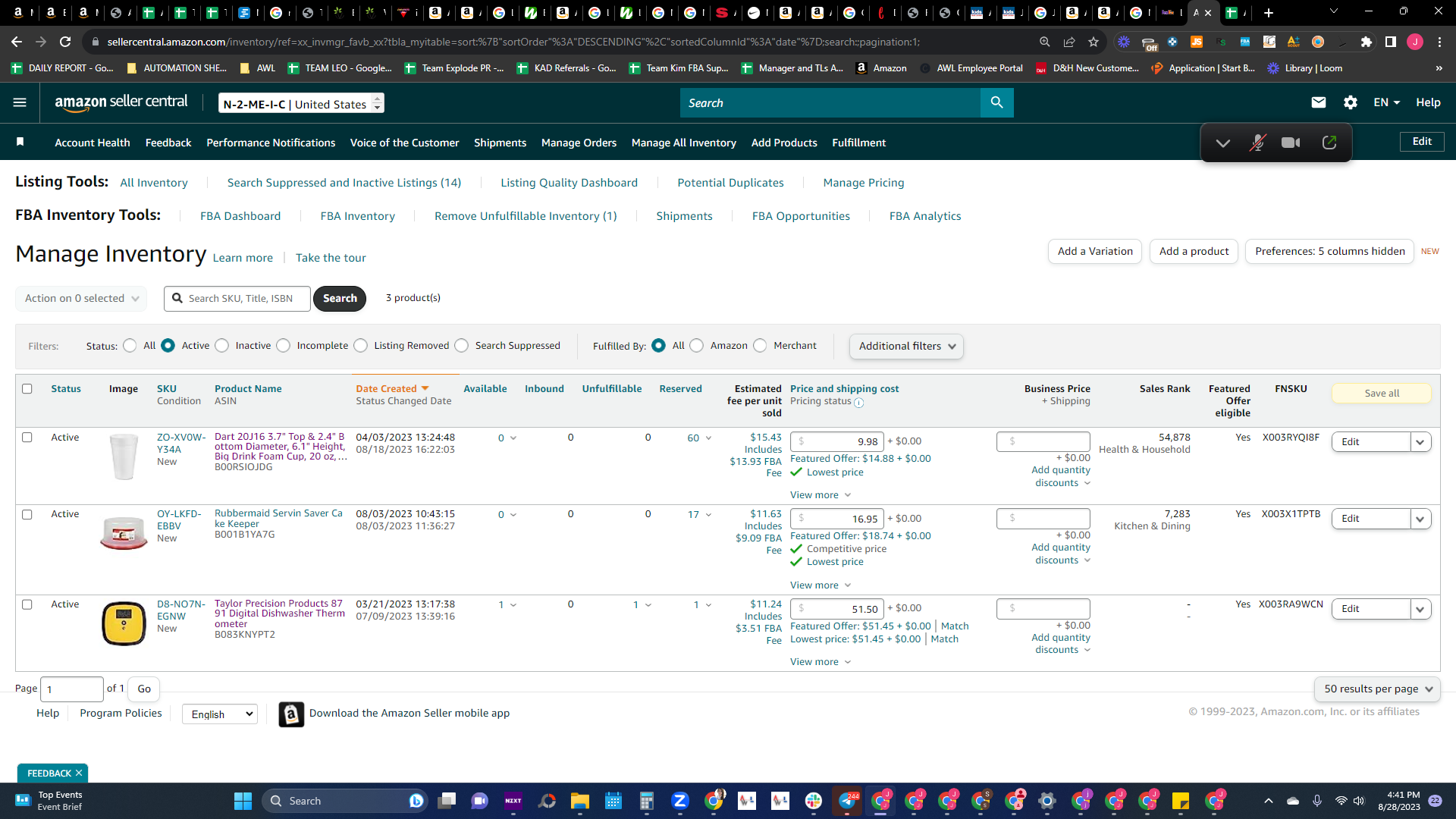Open the pricing status info icon
The height and width of the screenshot is (819, 1456).
click(x=859, y=403)
